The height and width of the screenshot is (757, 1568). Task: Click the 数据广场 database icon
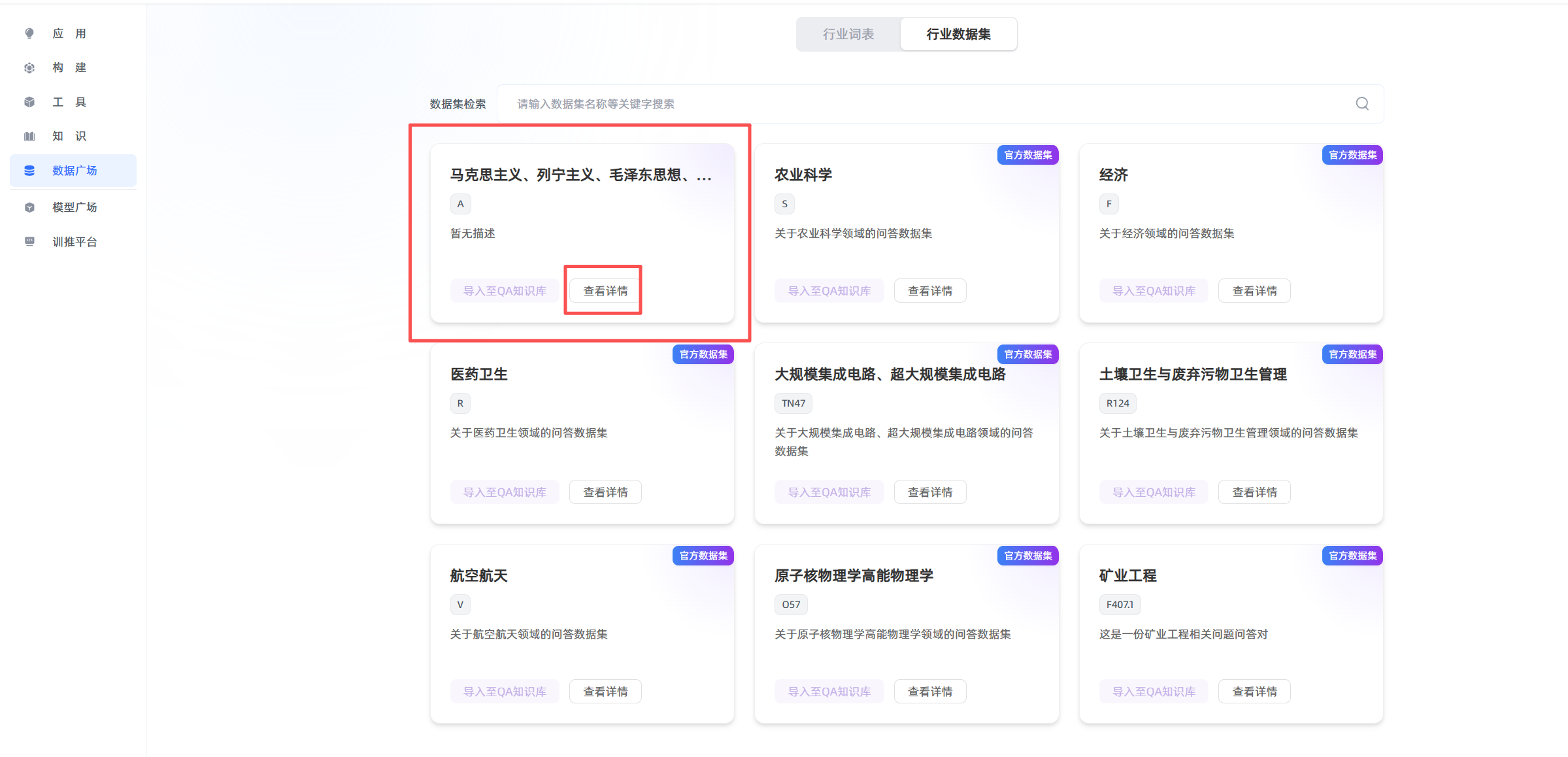tap(29, 171)
